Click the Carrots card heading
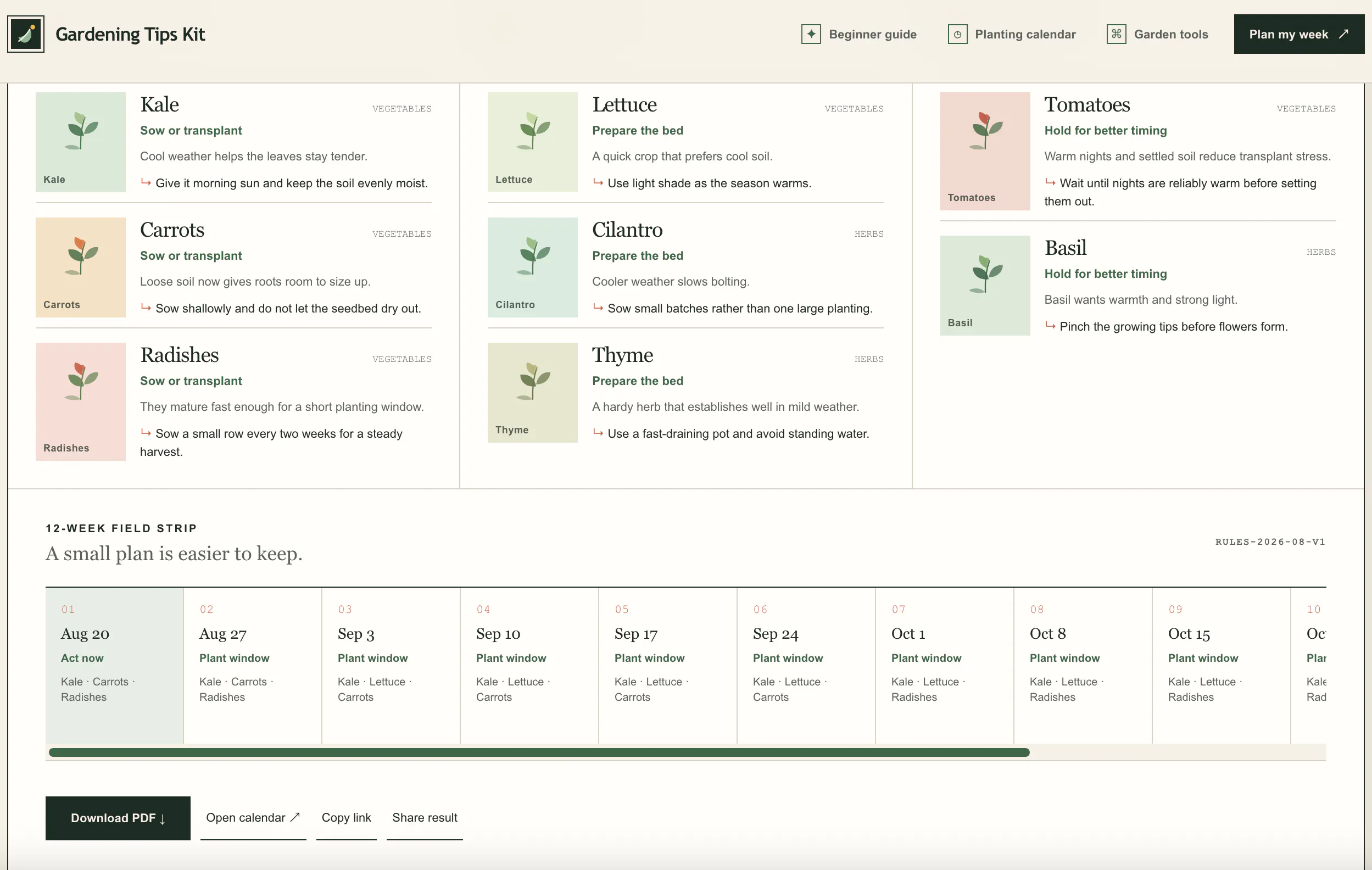This screenshot has height=870, width=1372. pos(172,230)
